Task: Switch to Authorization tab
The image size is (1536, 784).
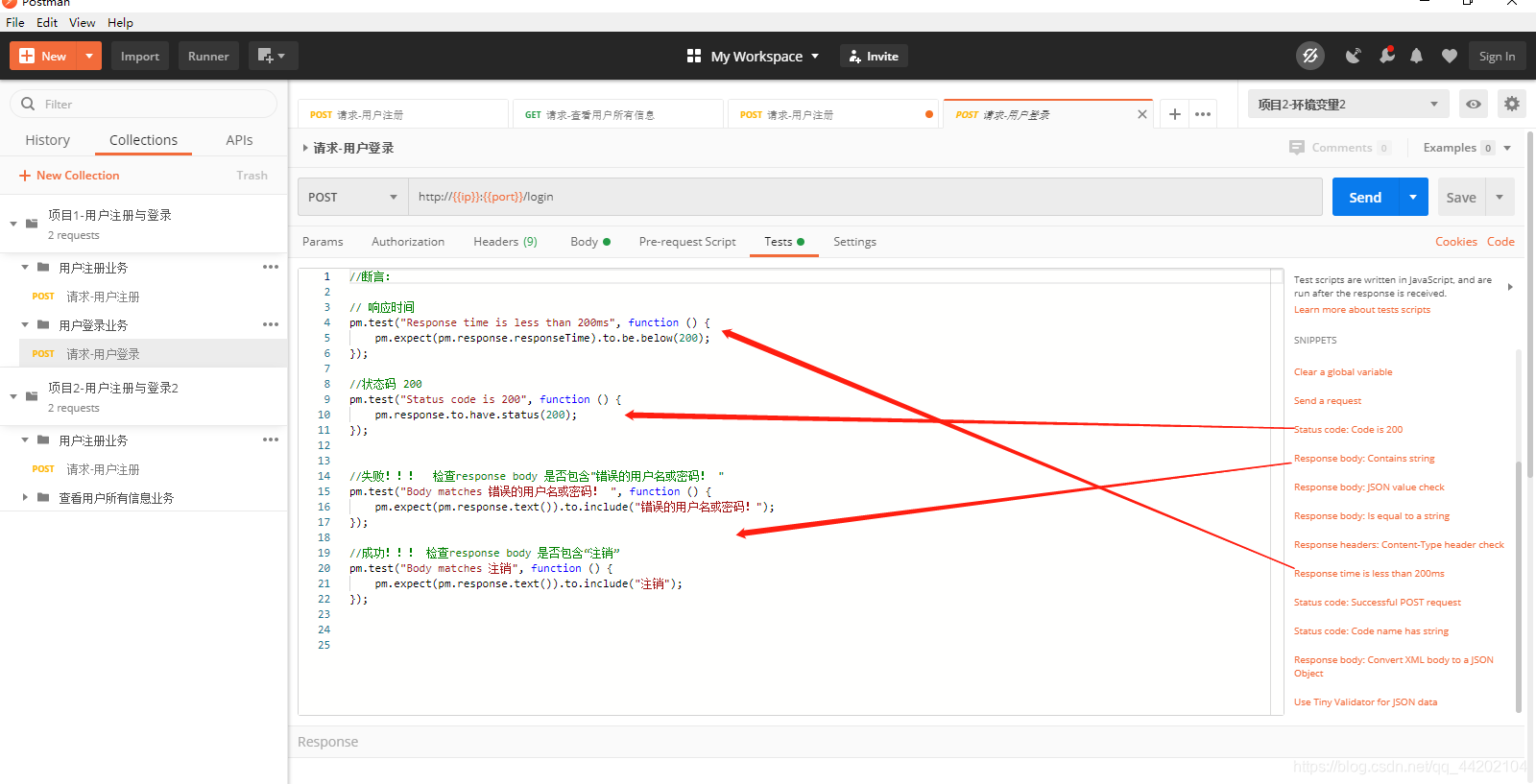Action: (408, 242)
